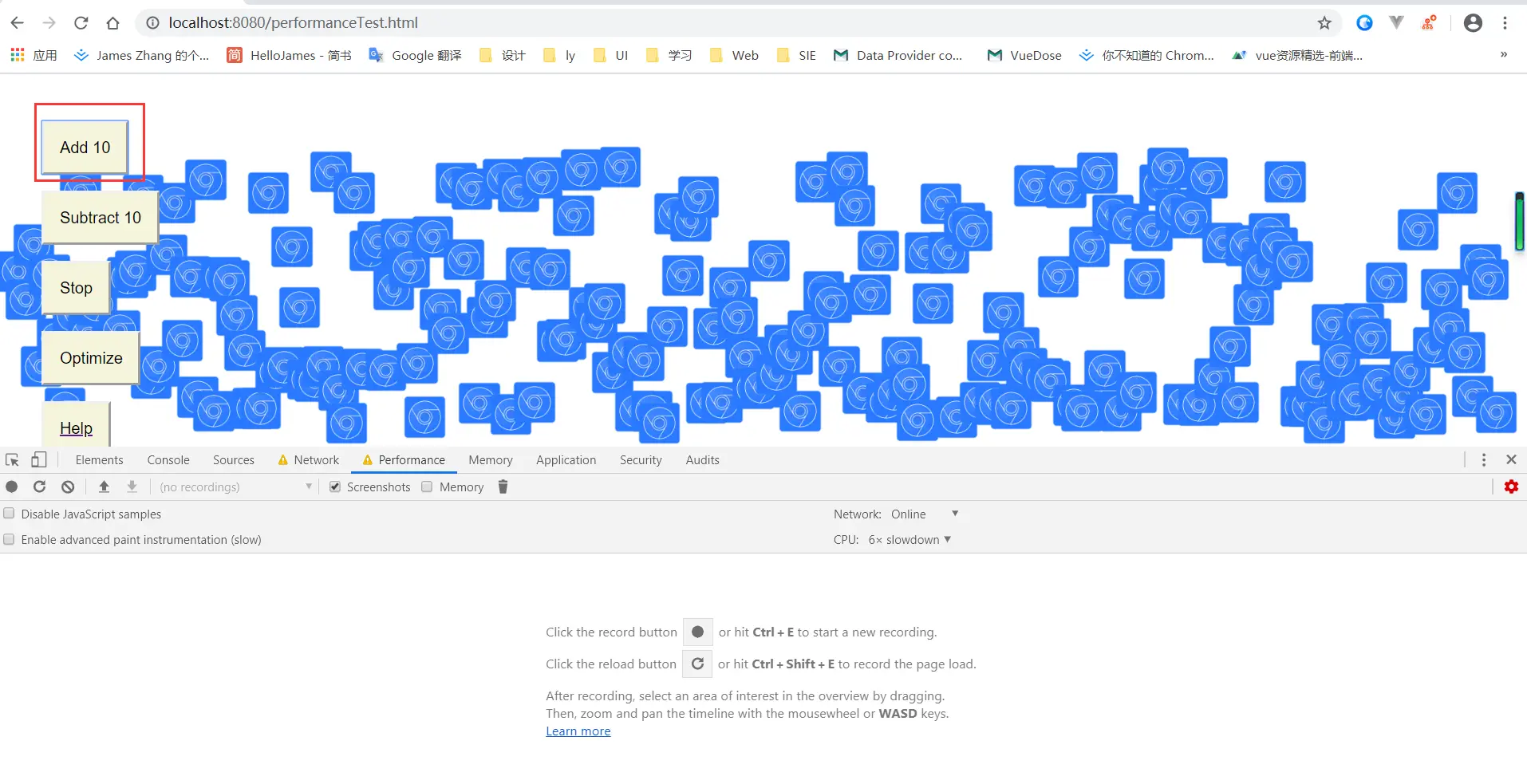Click the record button in the instructions pane

(697, 632)
